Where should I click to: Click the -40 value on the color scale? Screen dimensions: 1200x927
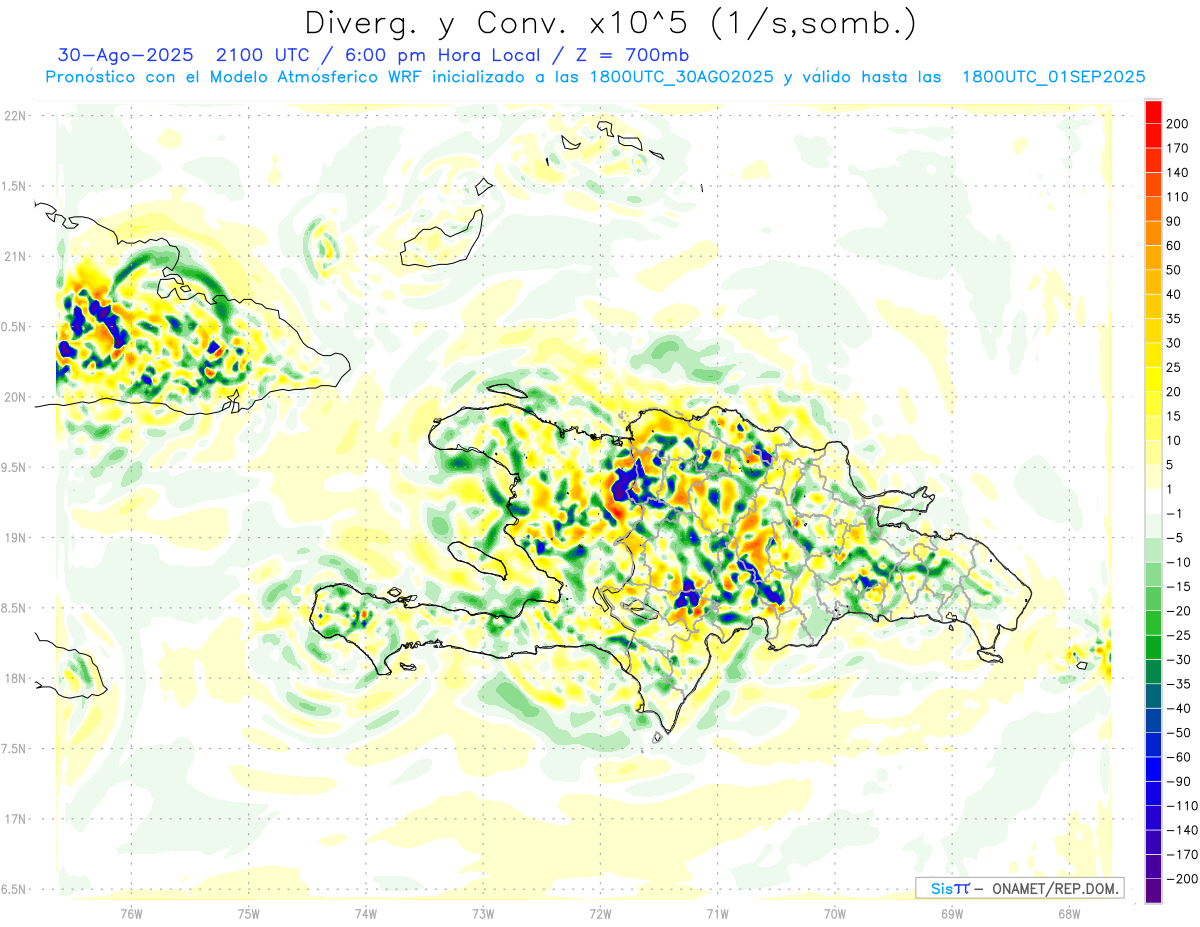click(1178, 708)
